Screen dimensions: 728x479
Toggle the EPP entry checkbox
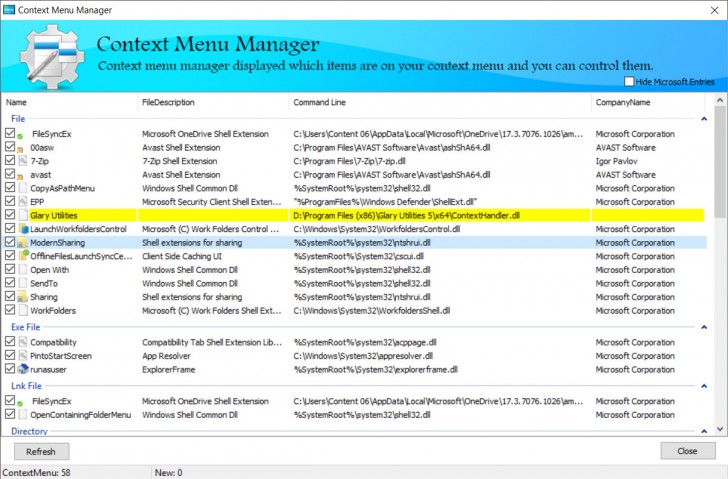10,201
